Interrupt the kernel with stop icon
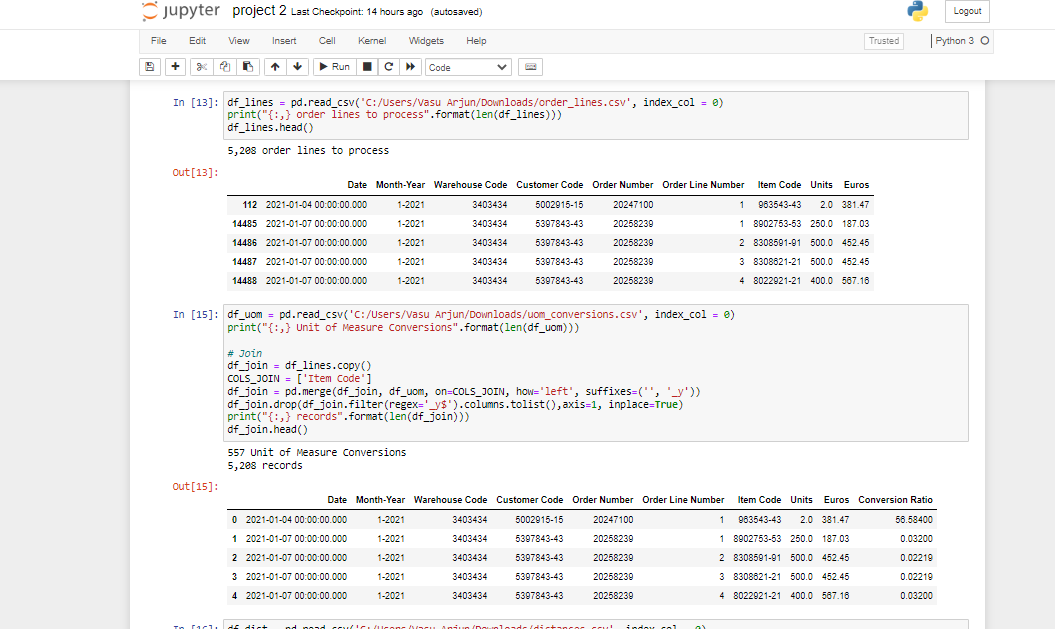Viewport: 1055px width, 629px height. click(x=367, y=67)
